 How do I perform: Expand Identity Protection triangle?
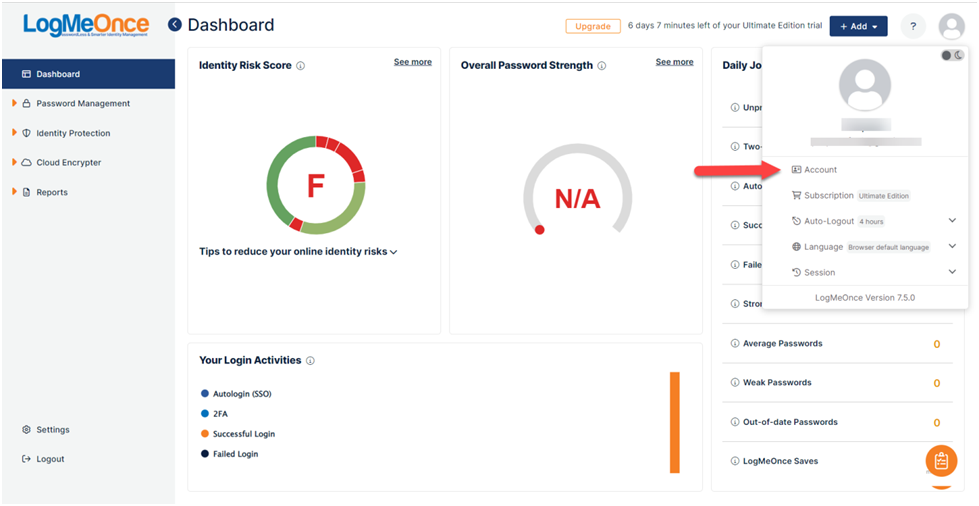(14, 132)
